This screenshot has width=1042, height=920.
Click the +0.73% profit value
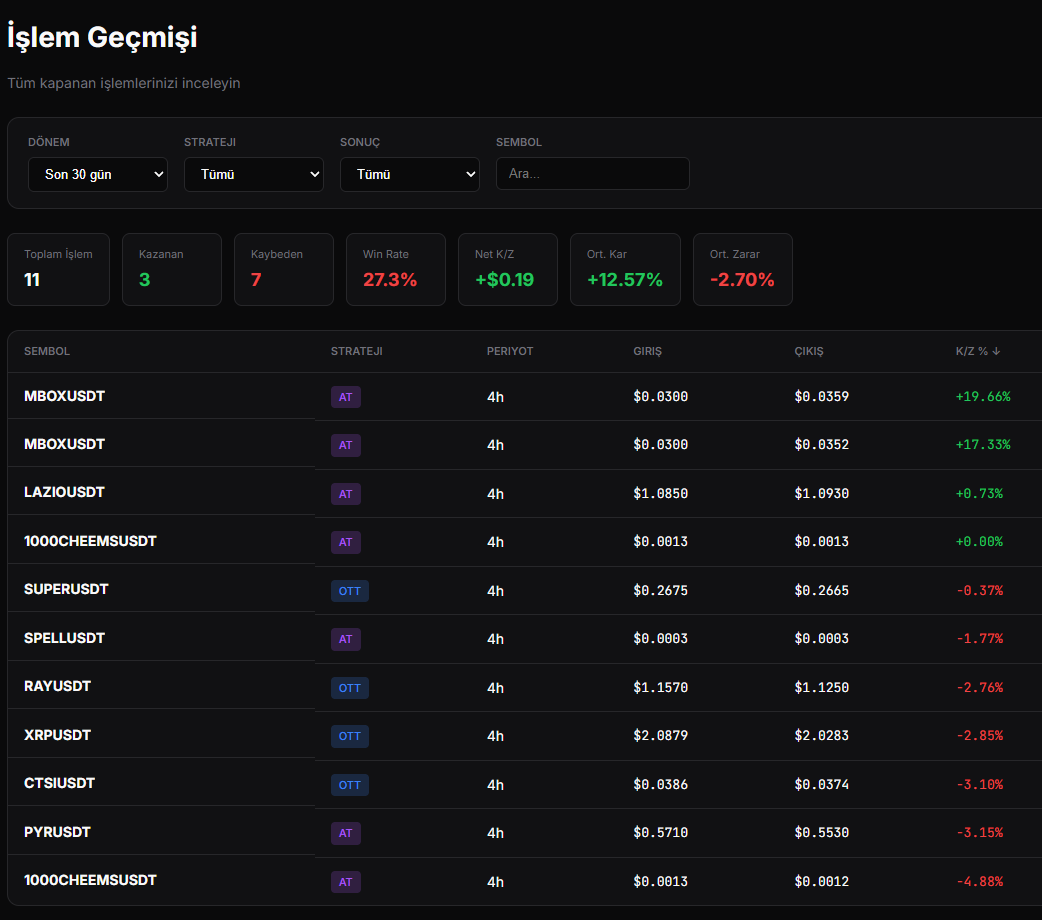pos(979,494)
